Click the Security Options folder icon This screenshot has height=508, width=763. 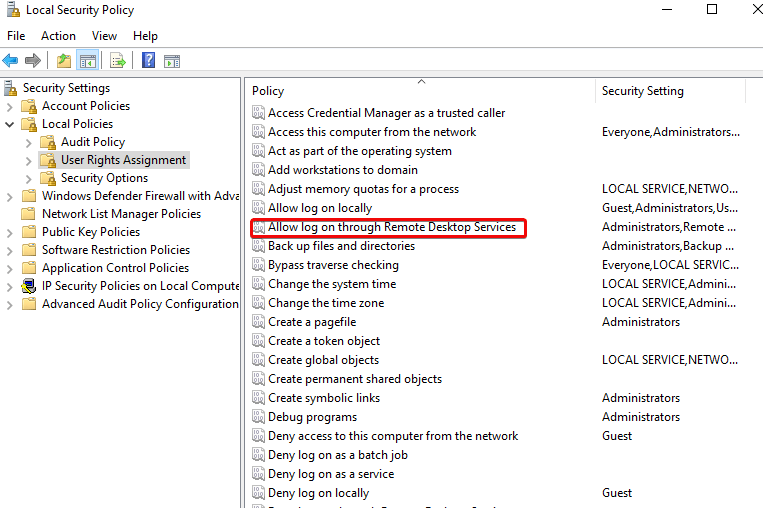[x=48, y=178]
